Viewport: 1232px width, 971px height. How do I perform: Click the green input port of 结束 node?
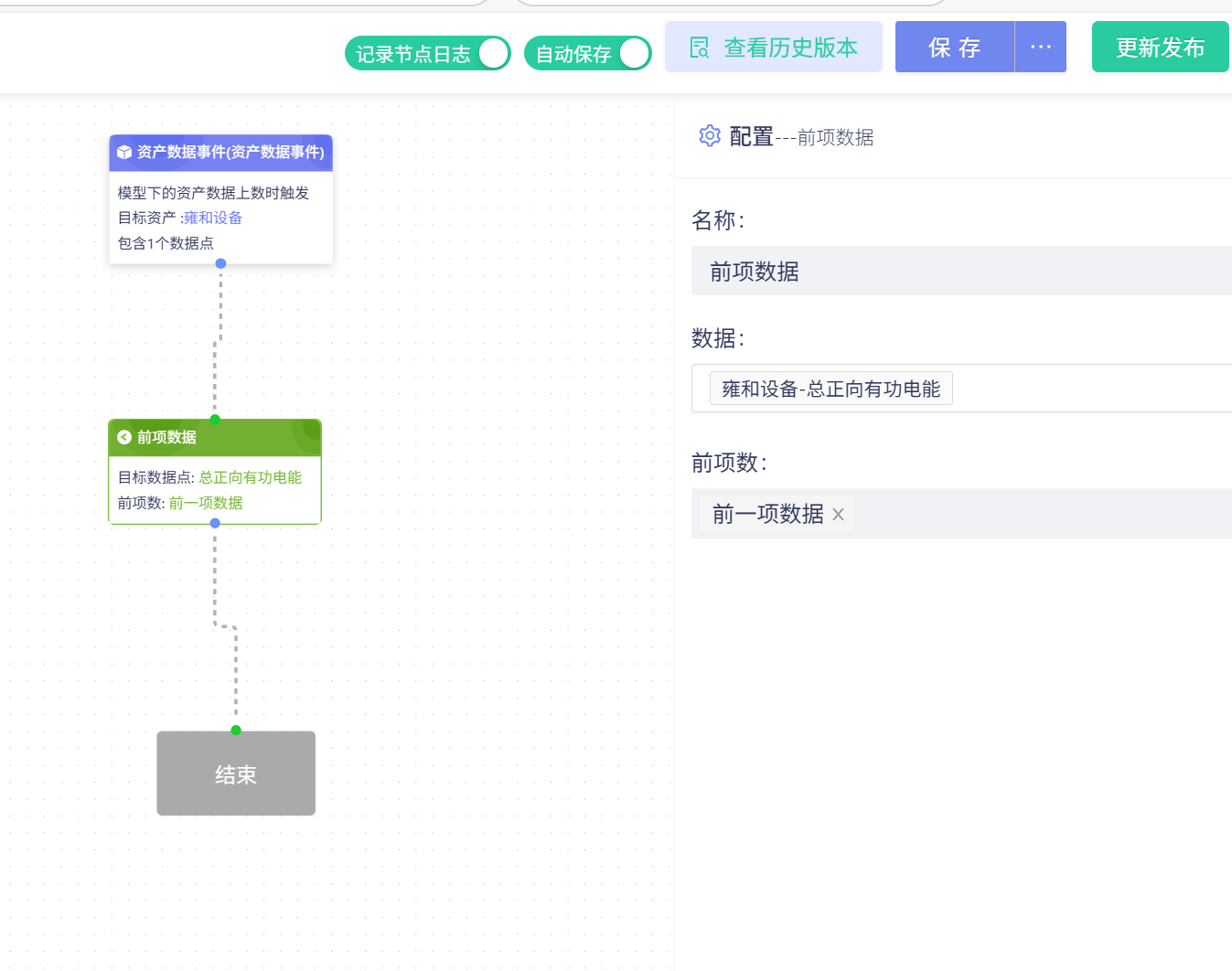(x=236, y=730)
